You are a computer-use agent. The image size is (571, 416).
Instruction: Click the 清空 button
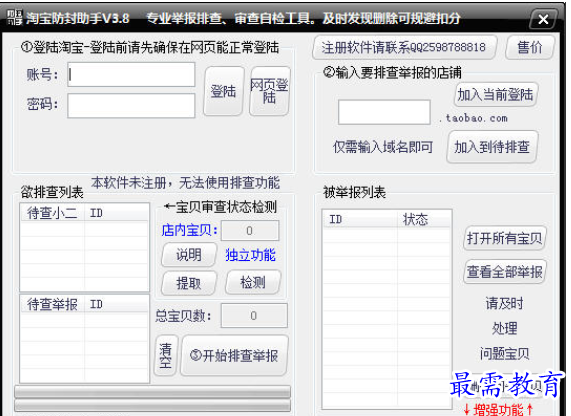(x=166, y=355)
